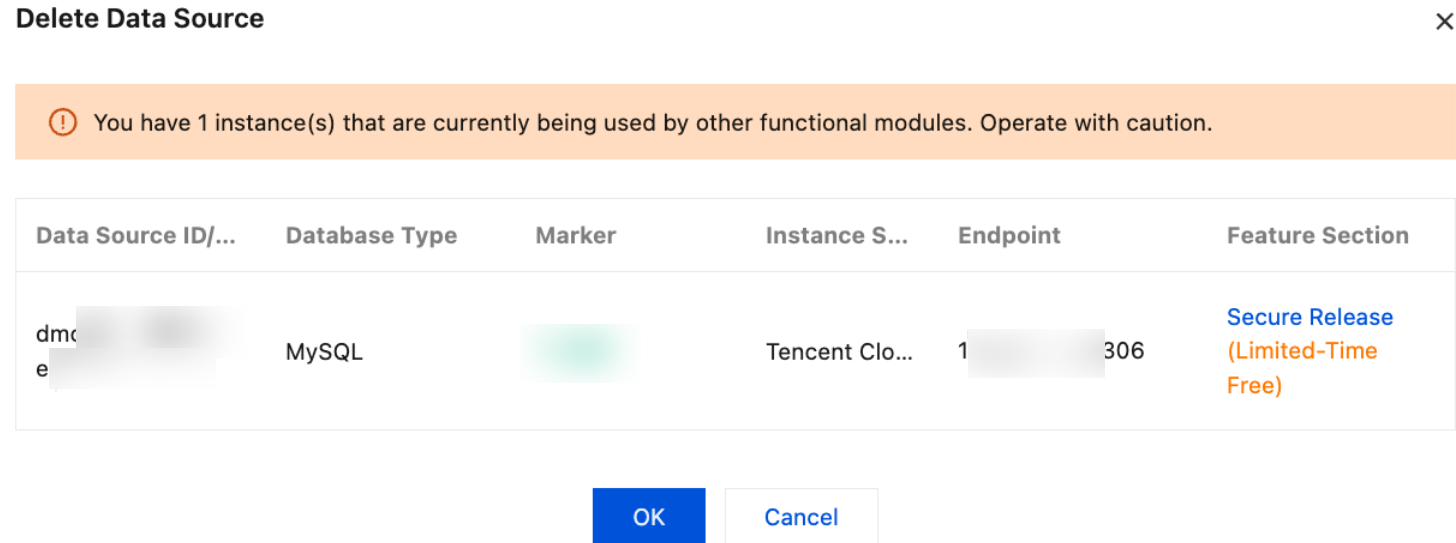Click the MySQL database type cell
This screenshot has height=543, width=1456.
coord(324,352)
